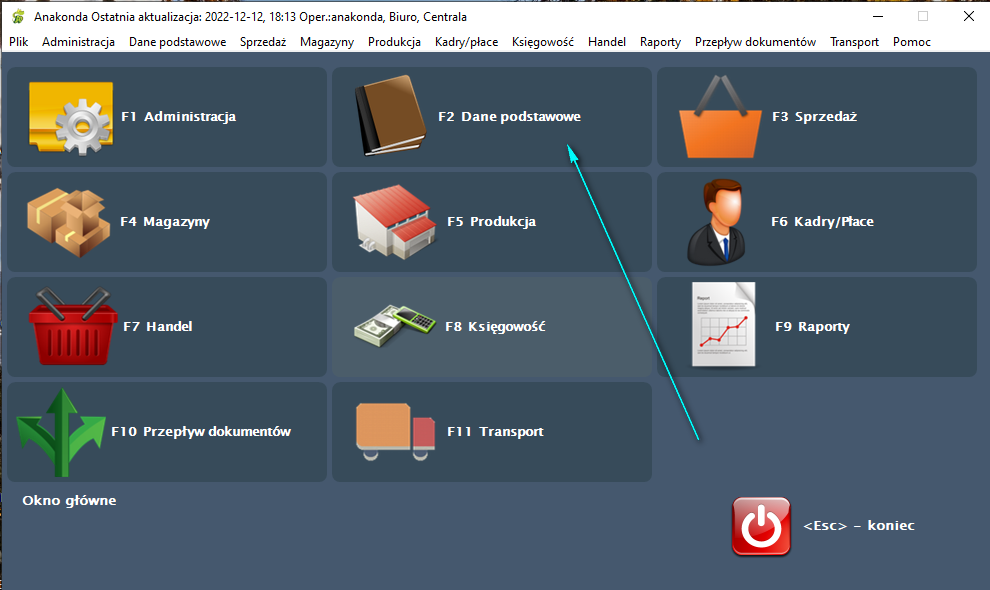This screenshot has height=590, width=990.
Task: Open the Produkcja menu in menu bar
Action: (394, 42)
